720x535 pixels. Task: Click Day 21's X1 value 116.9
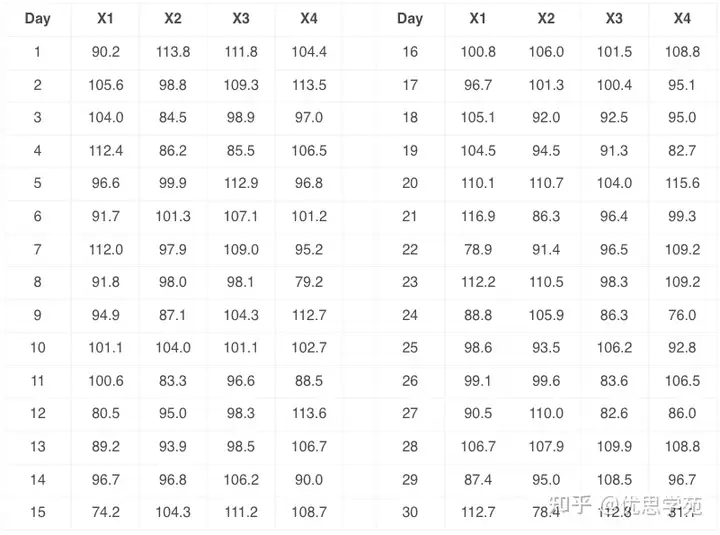(478, 216)
